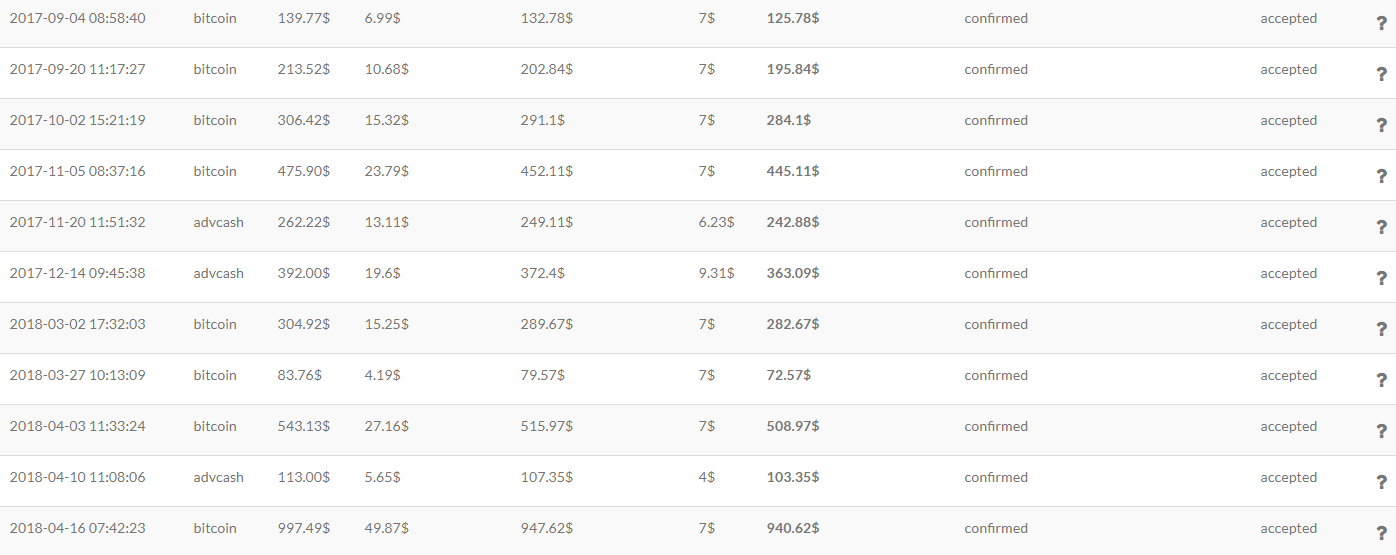Screen dimensions: 1396x555
Task: Click advcash in the 2017-12-14 row
Action: coord(218,273)
